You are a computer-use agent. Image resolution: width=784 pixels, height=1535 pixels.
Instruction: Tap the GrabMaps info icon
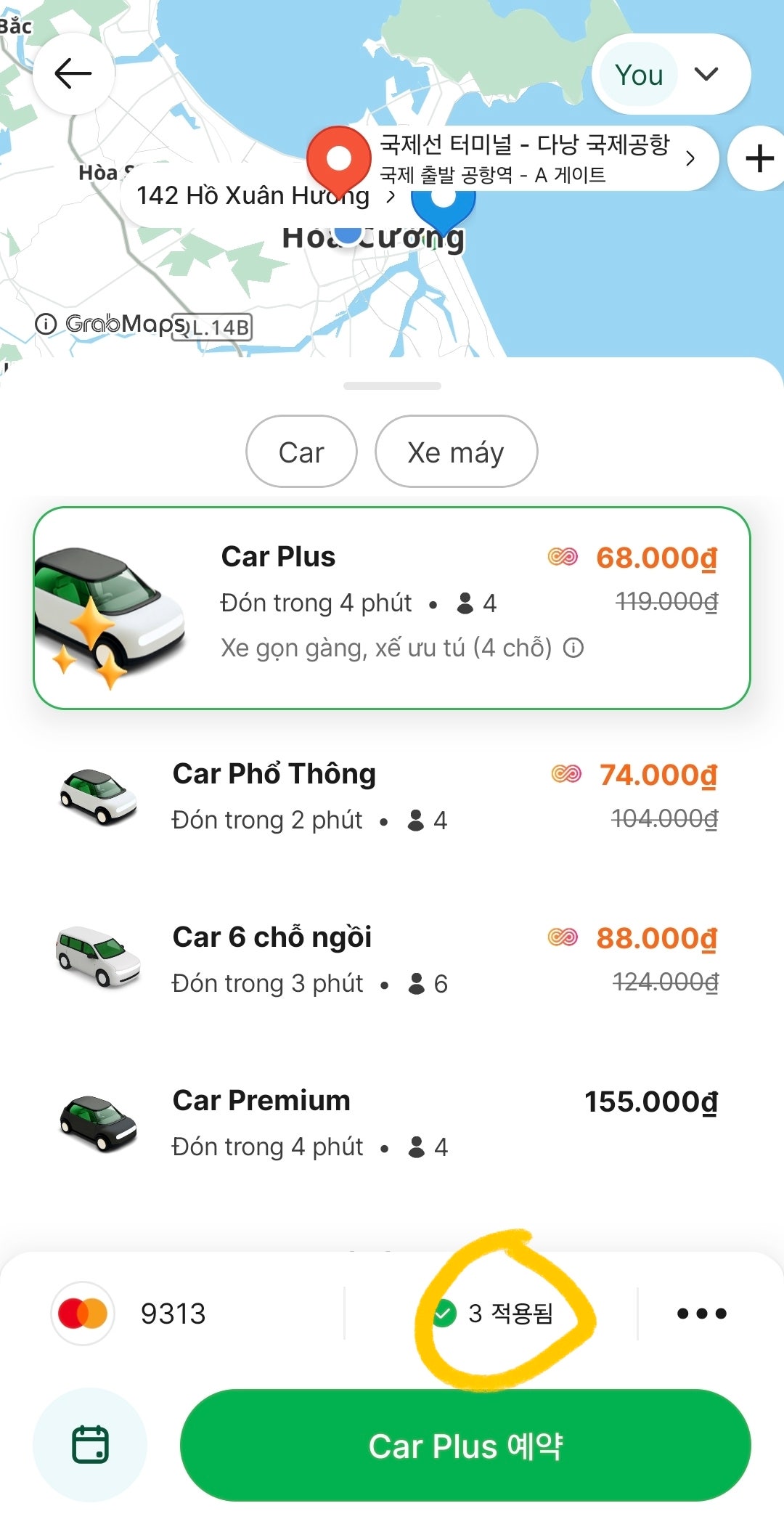pyautogui.click(x=46, y=324)
